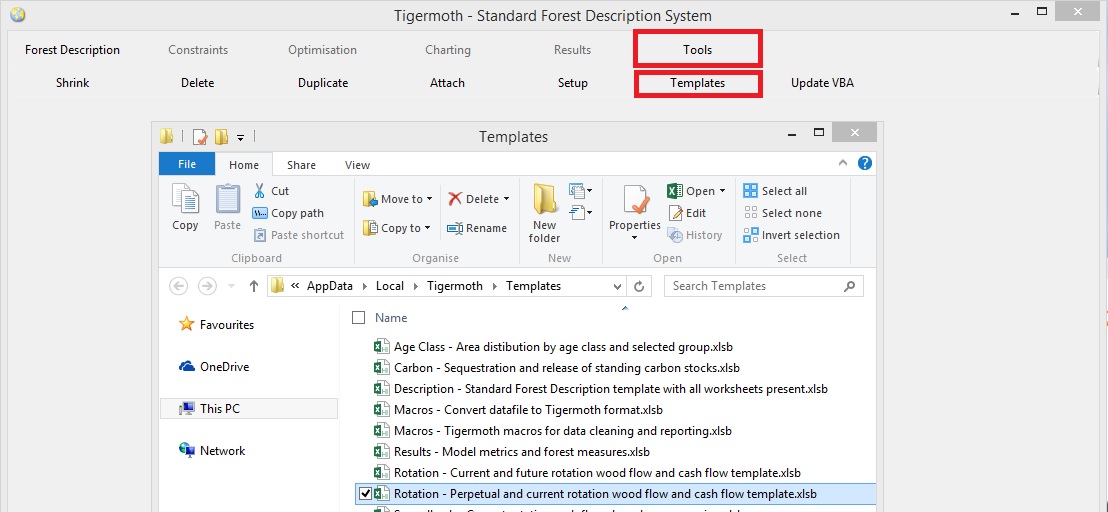Click the Tigermoth app icon in title bar
This screenshot has height=512, width=1108.
point(18,15)
